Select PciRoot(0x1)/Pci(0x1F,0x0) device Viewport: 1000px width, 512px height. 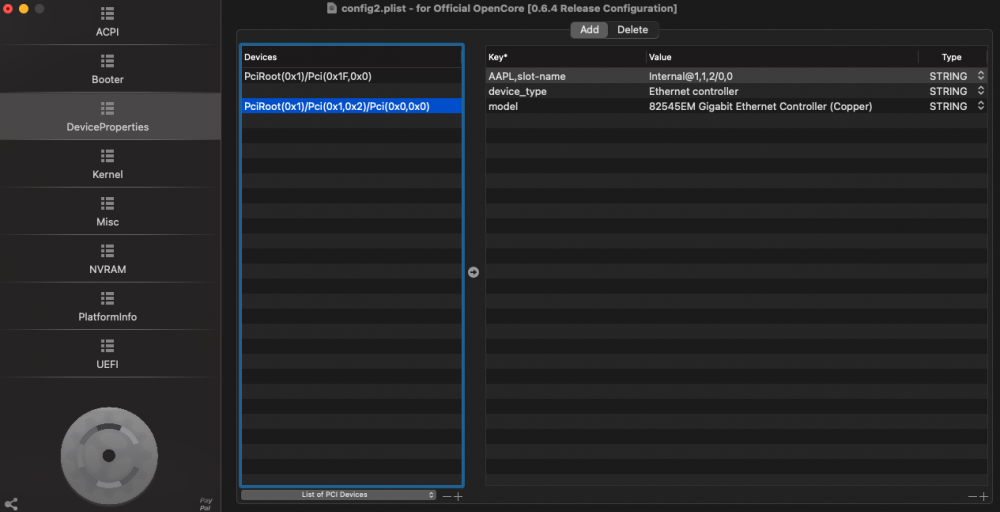click(351, 76)
